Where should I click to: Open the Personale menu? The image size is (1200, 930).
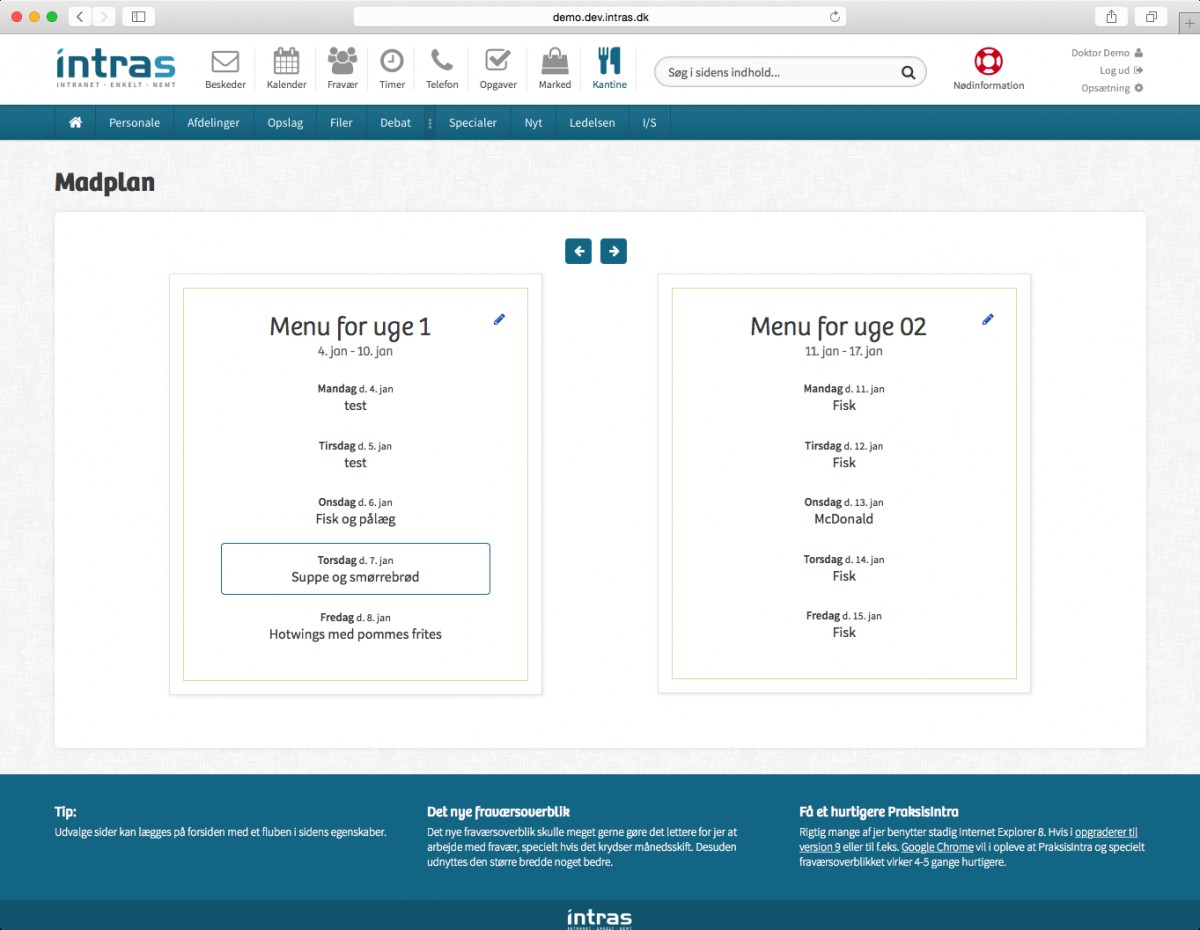pos(134,122)
